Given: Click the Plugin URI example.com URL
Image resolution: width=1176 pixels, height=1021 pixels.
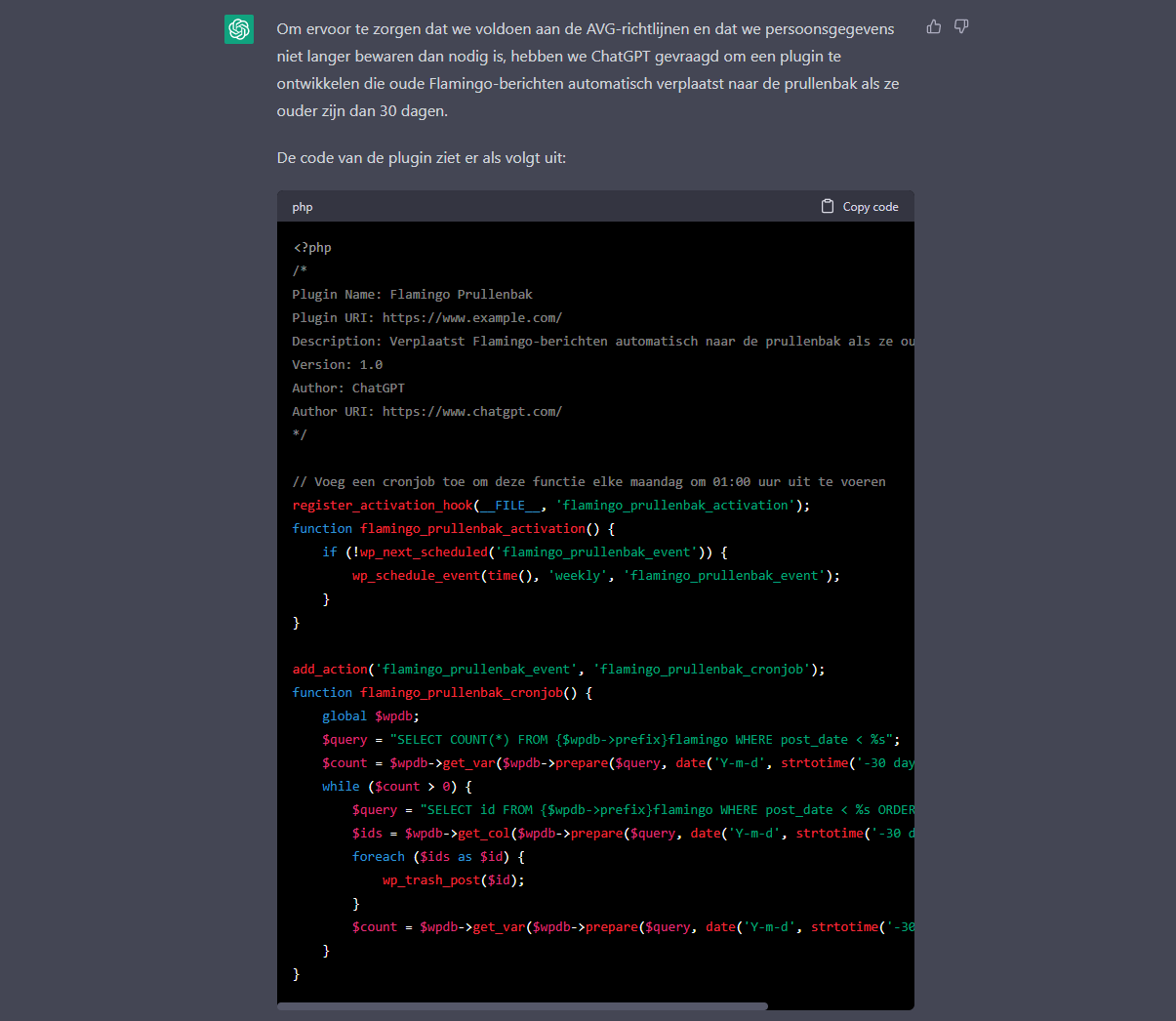Looking at the screenshot, I should point(471,317).
